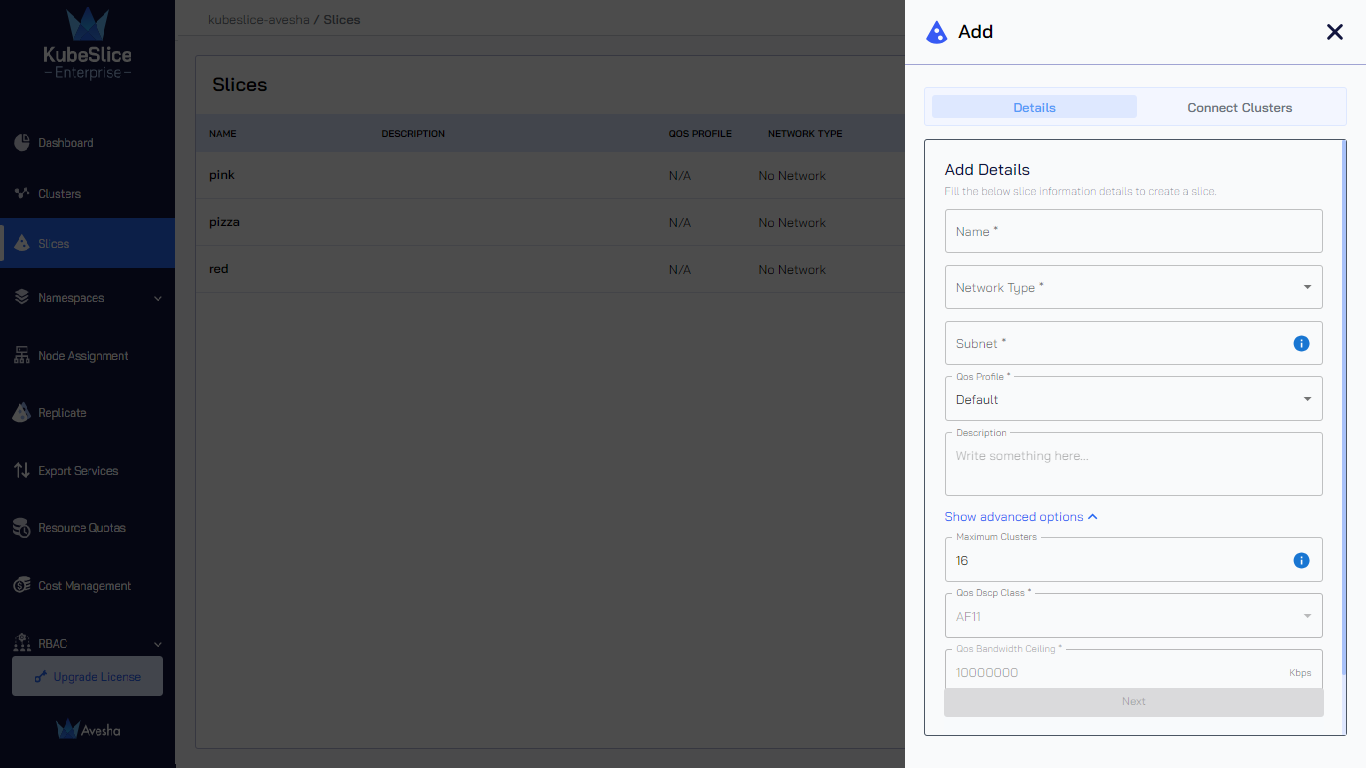Click the Avesha logo at sidebar bottom

[x=88, y=730]
